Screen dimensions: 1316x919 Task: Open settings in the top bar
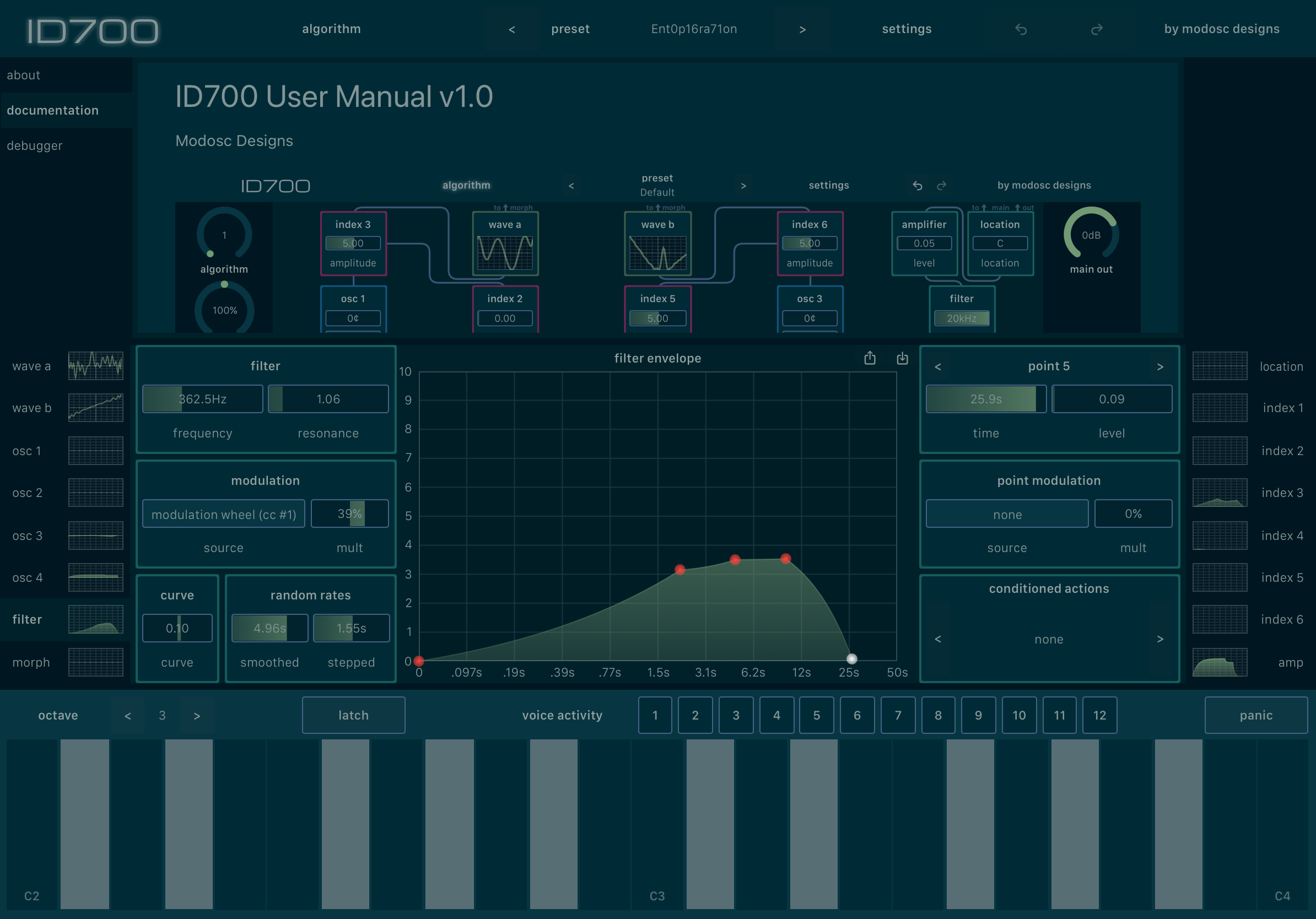906,29
